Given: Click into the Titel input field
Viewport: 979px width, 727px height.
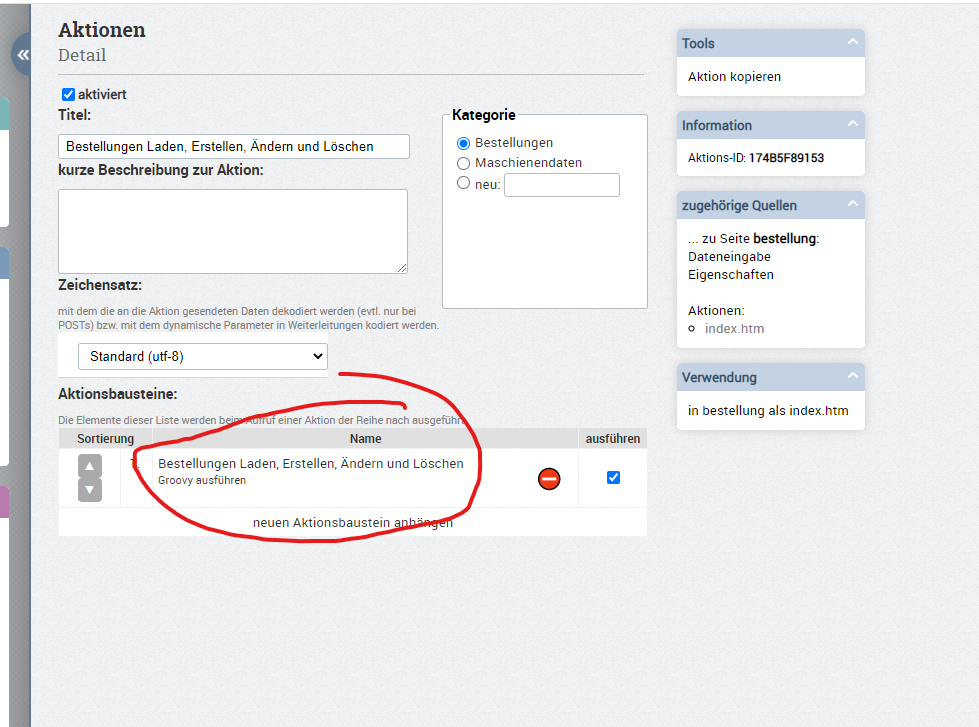Looking at the screenshot, I should pyautogui.click(x=233, y=146).
